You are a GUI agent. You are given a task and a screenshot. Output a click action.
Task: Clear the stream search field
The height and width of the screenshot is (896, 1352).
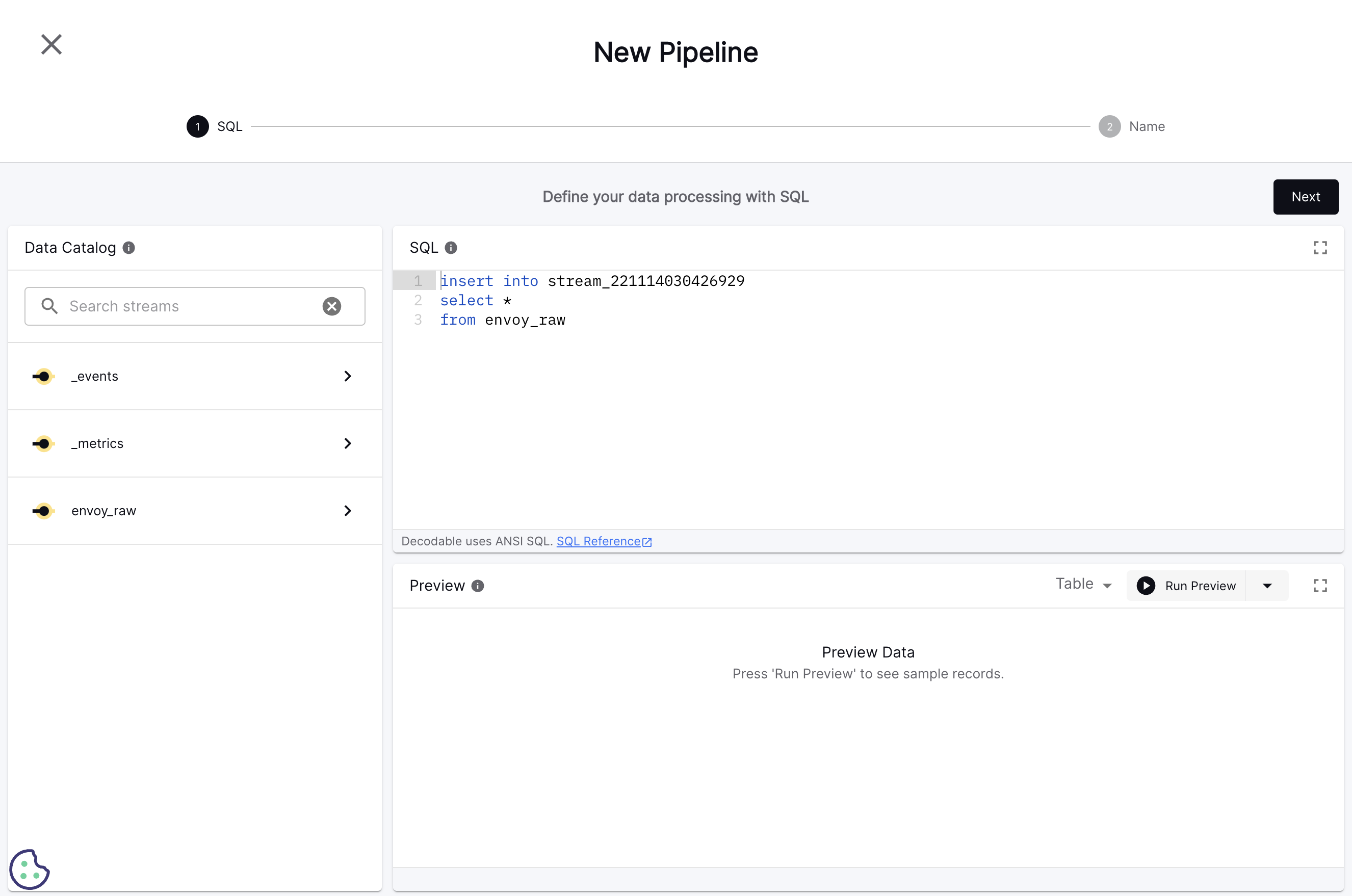click(331, 306)
